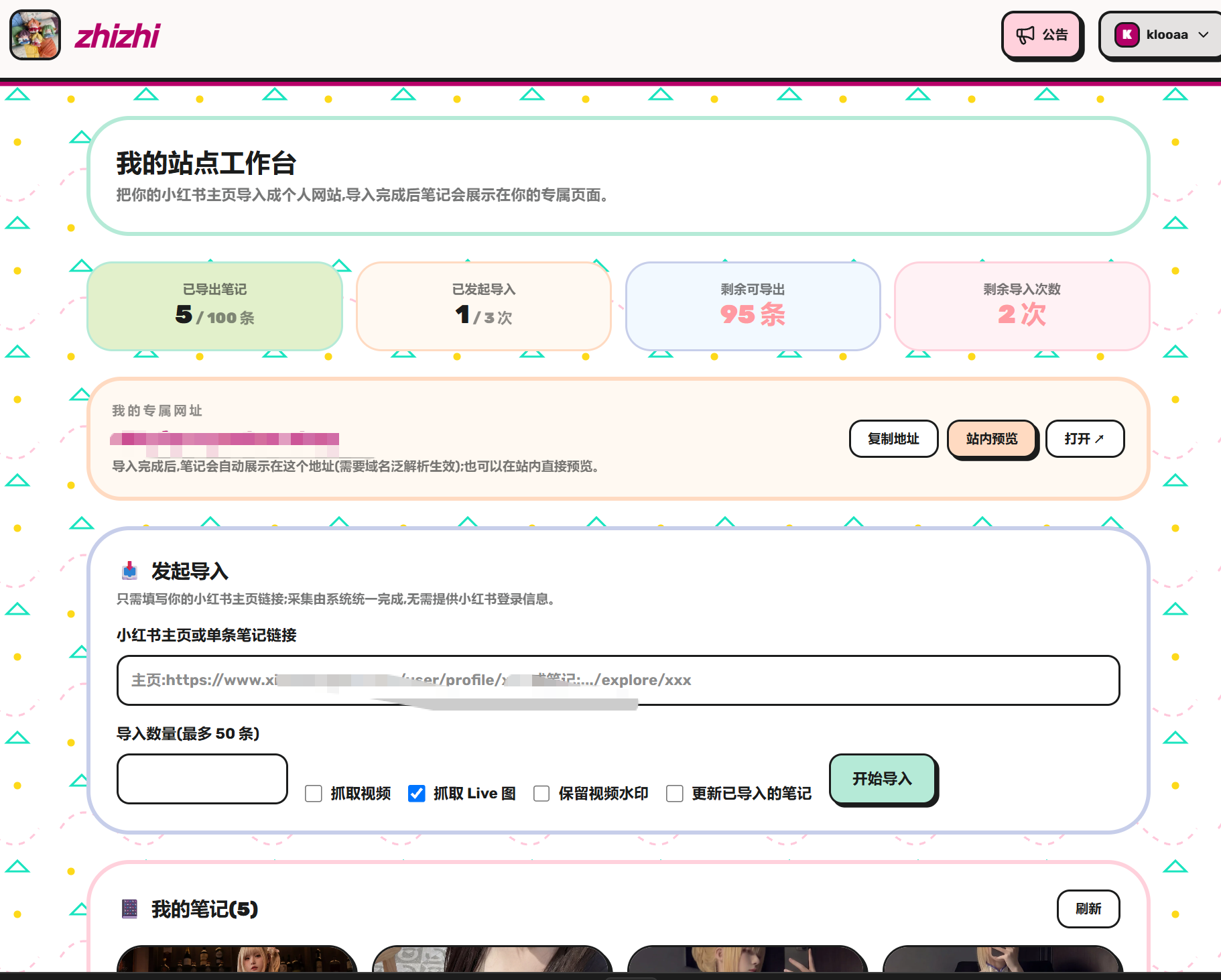
Task: Open 站内预览 in-site preview
Action: [x=992, y=439]
